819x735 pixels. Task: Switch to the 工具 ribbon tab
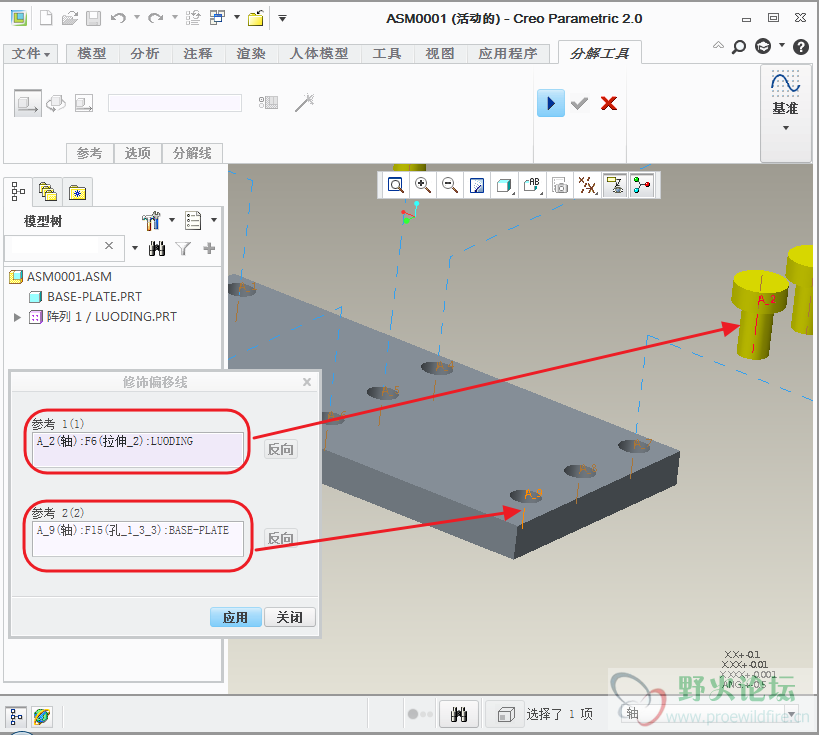(387, 53)
